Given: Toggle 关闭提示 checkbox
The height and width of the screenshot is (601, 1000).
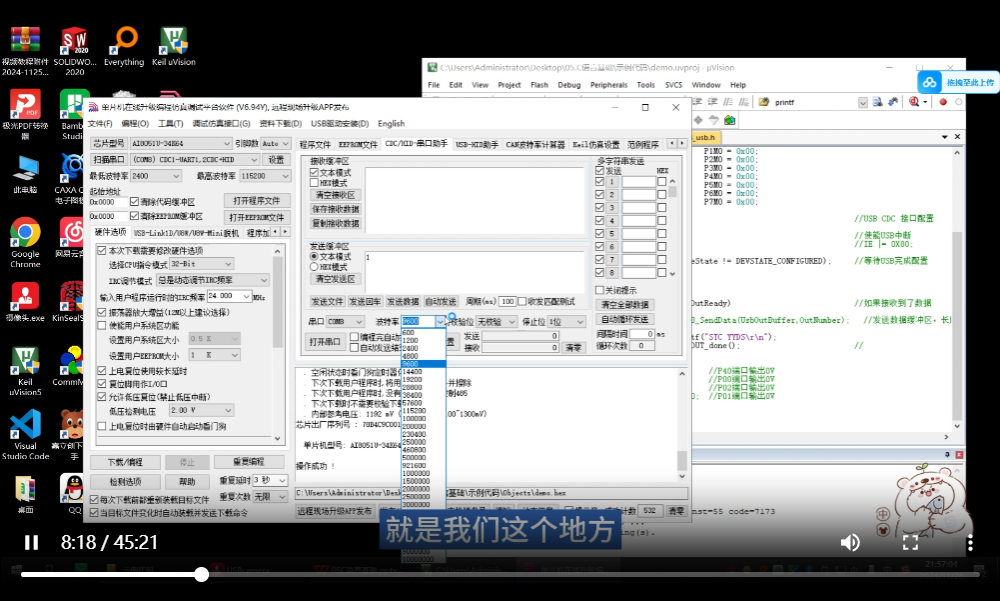Looking at the screenshot, I should [x=599, y=290].
